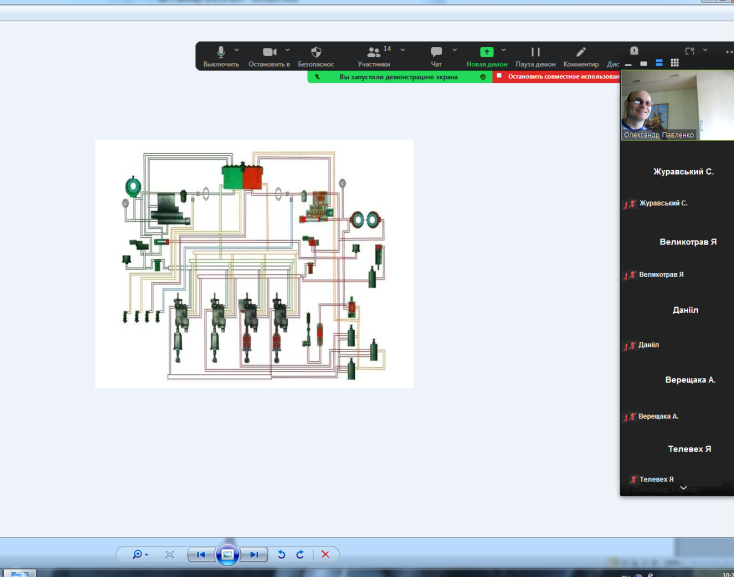
Task: Open the Безопасность shield icon
Action: click(x=316, y=56)
